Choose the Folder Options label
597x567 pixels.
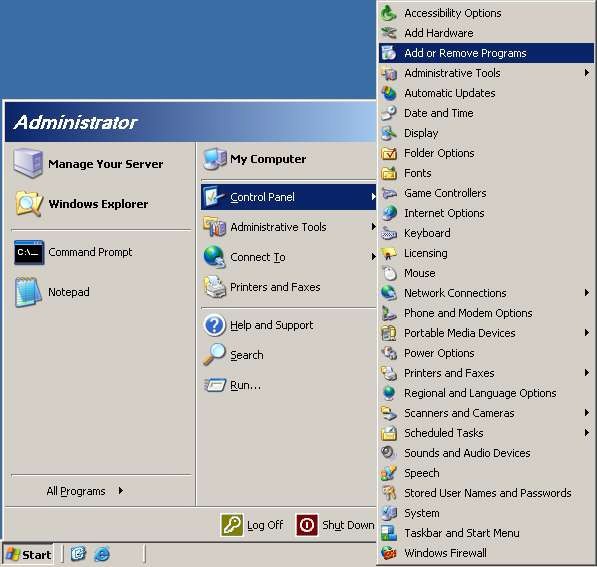(x=439, y=153)
